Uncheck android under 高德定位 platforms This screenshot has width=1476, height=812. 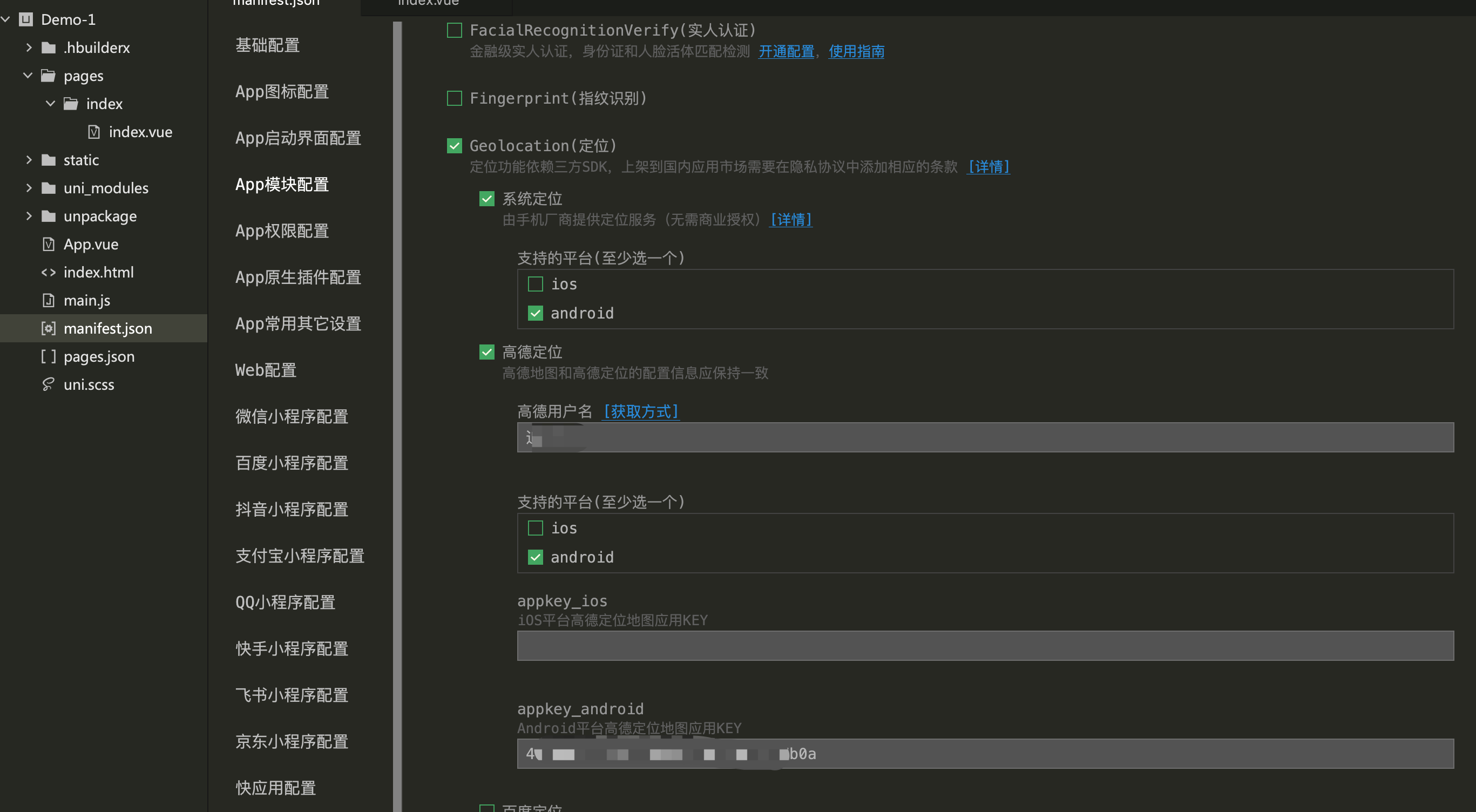(536, 558)
